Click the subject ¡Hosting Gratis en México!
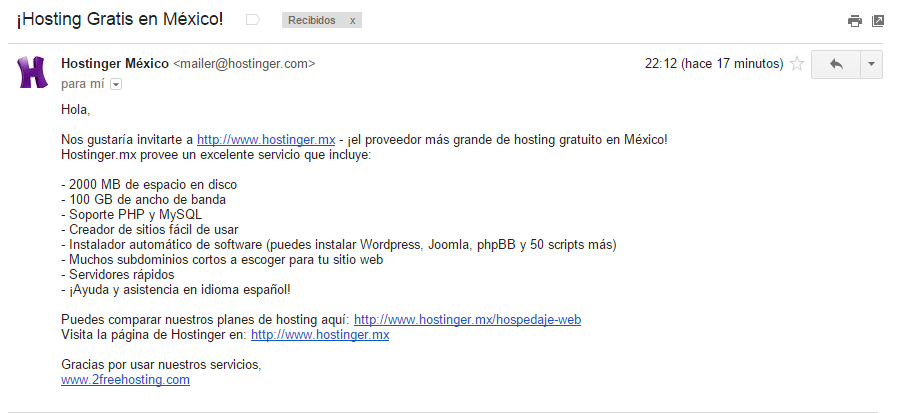915x413 pixels. point(120,20)
